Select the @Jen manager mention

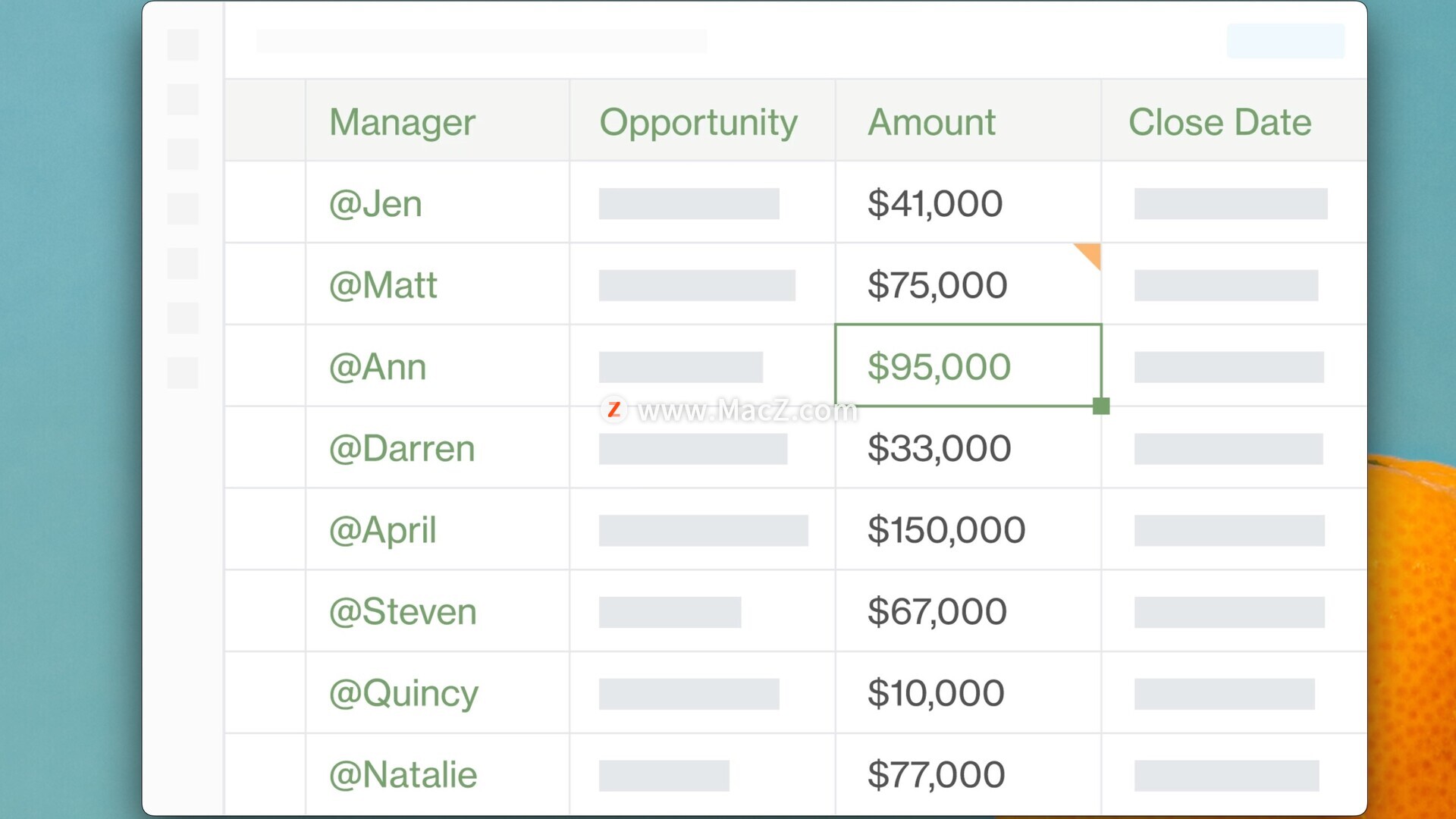coord(375,204)
